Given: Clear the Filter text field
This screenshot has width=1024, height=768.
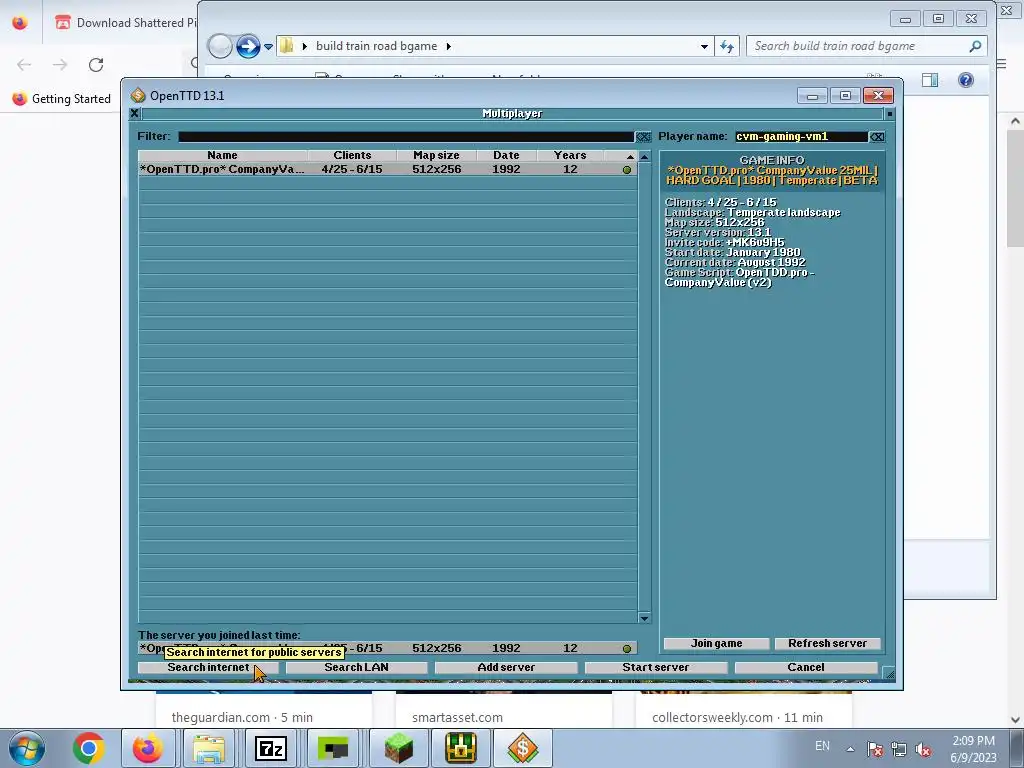Looking at the screenshot, I should [x=643, y=136].
